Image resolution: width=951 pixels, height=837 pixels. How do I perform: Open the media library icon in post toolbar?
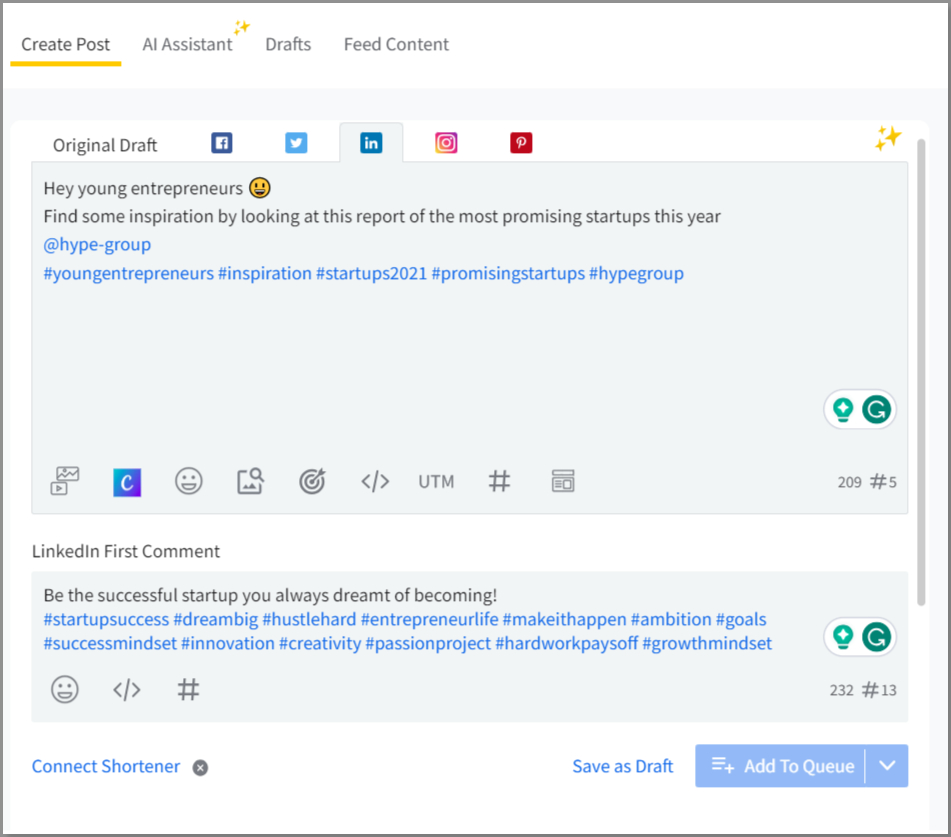pyautogui.click(x=65, y=481)
